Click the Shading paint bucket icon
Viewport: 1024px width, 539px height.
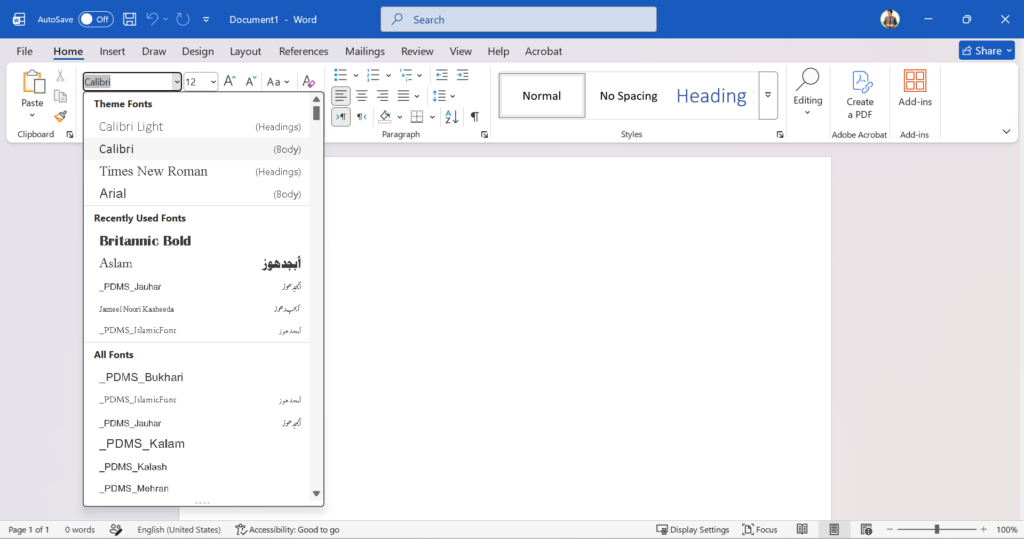point(385,117)
